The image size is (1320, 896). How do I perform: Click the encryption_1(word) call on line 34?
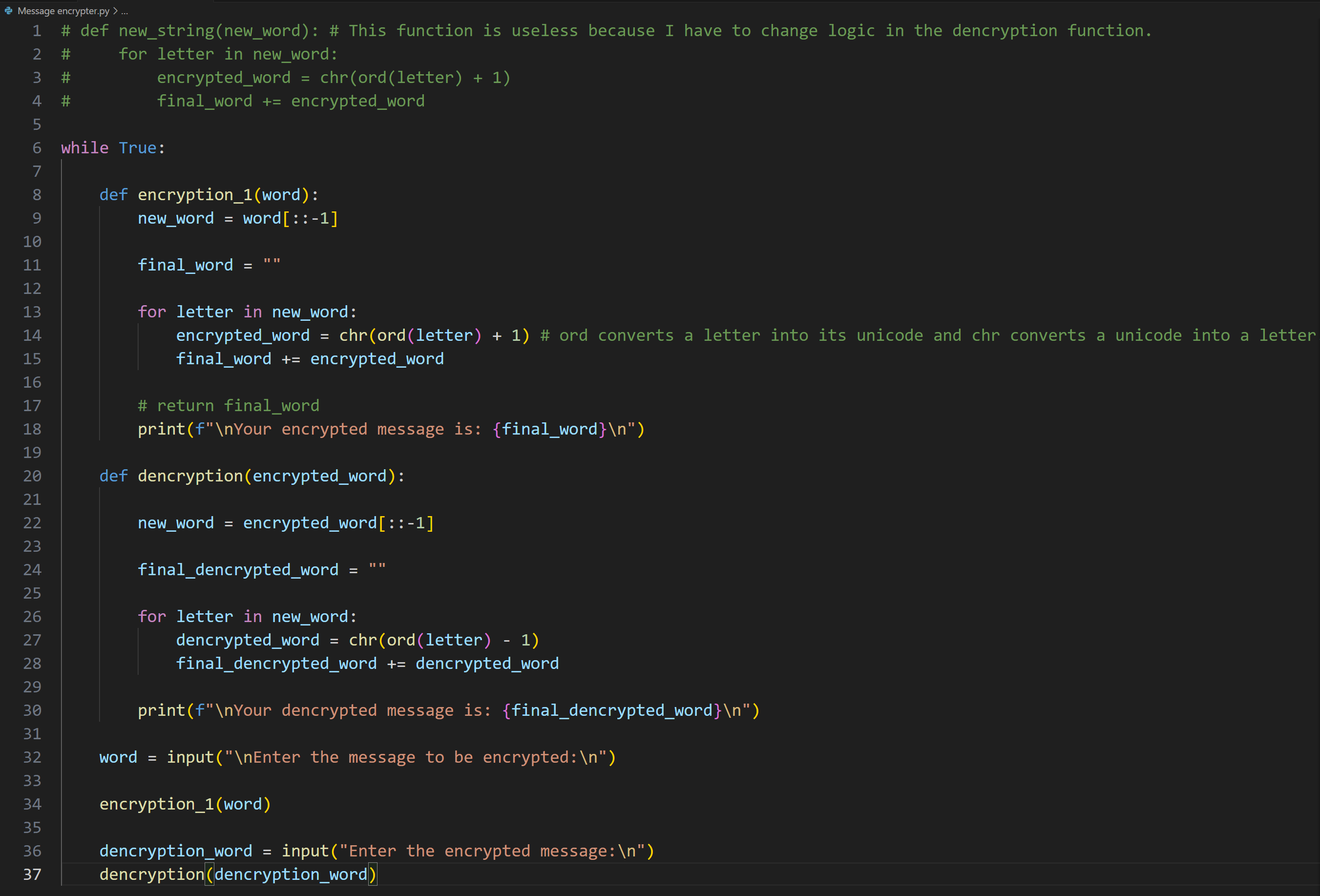pyautogui.click(x=185, y=804)
